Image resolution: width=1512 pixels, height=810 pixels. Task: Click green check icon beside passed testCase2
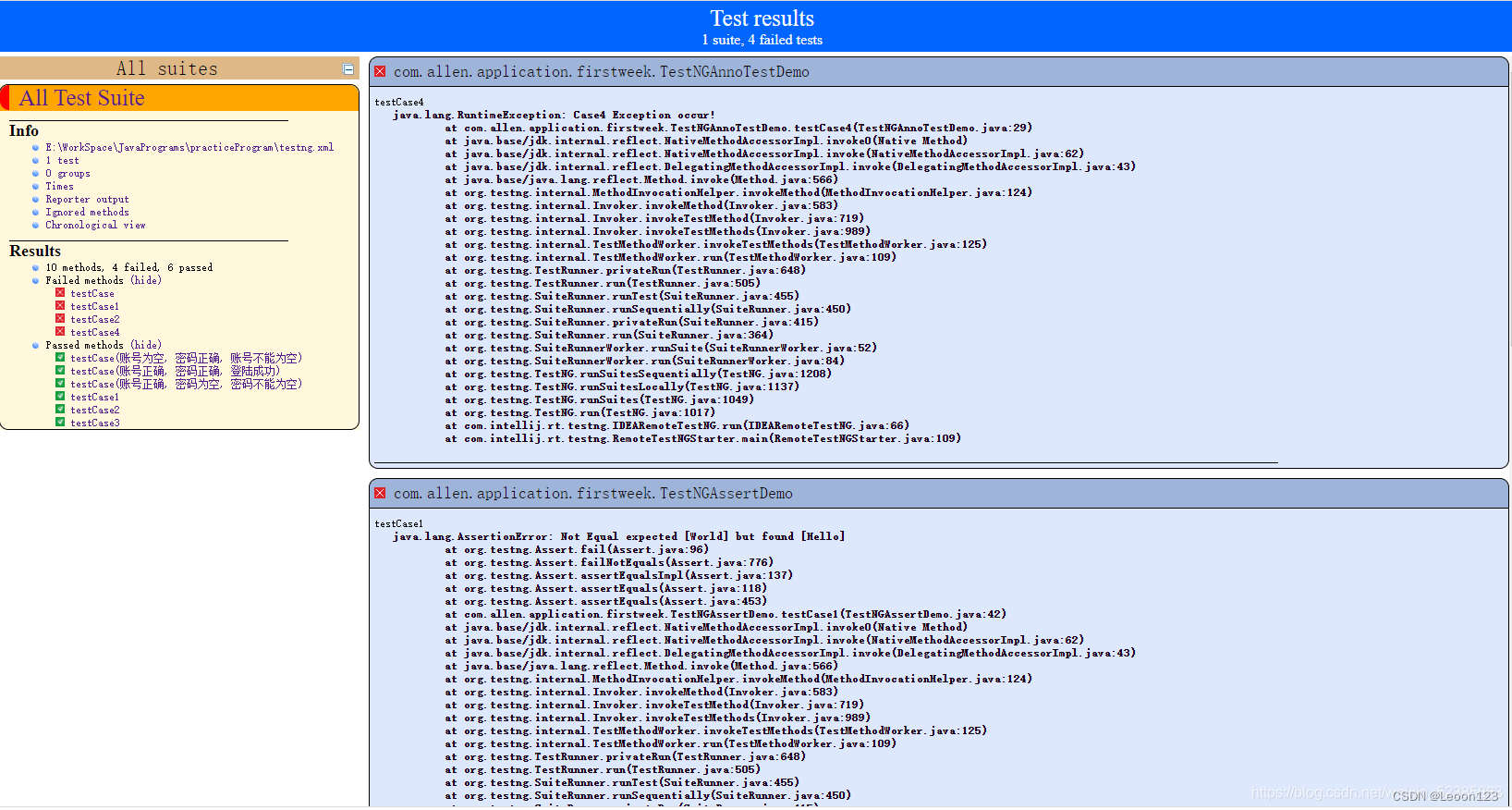60,410
